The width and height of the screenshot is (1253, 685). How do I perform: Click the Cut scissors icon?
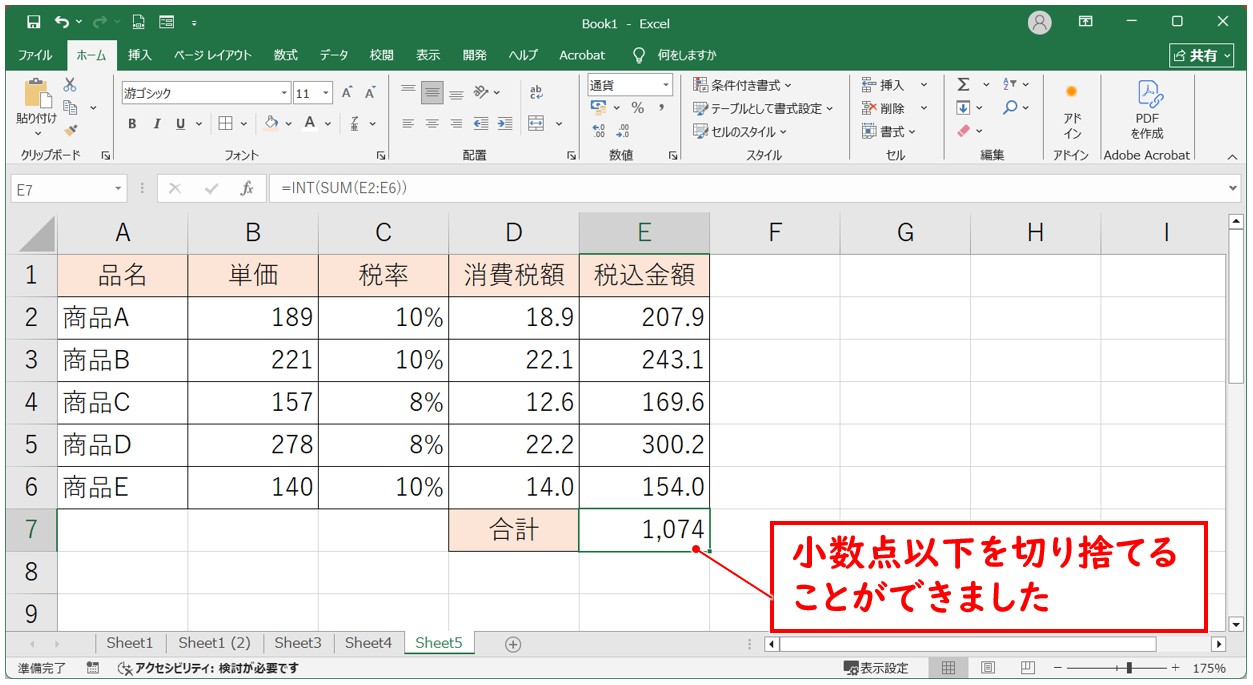click(x=70, y=85)
